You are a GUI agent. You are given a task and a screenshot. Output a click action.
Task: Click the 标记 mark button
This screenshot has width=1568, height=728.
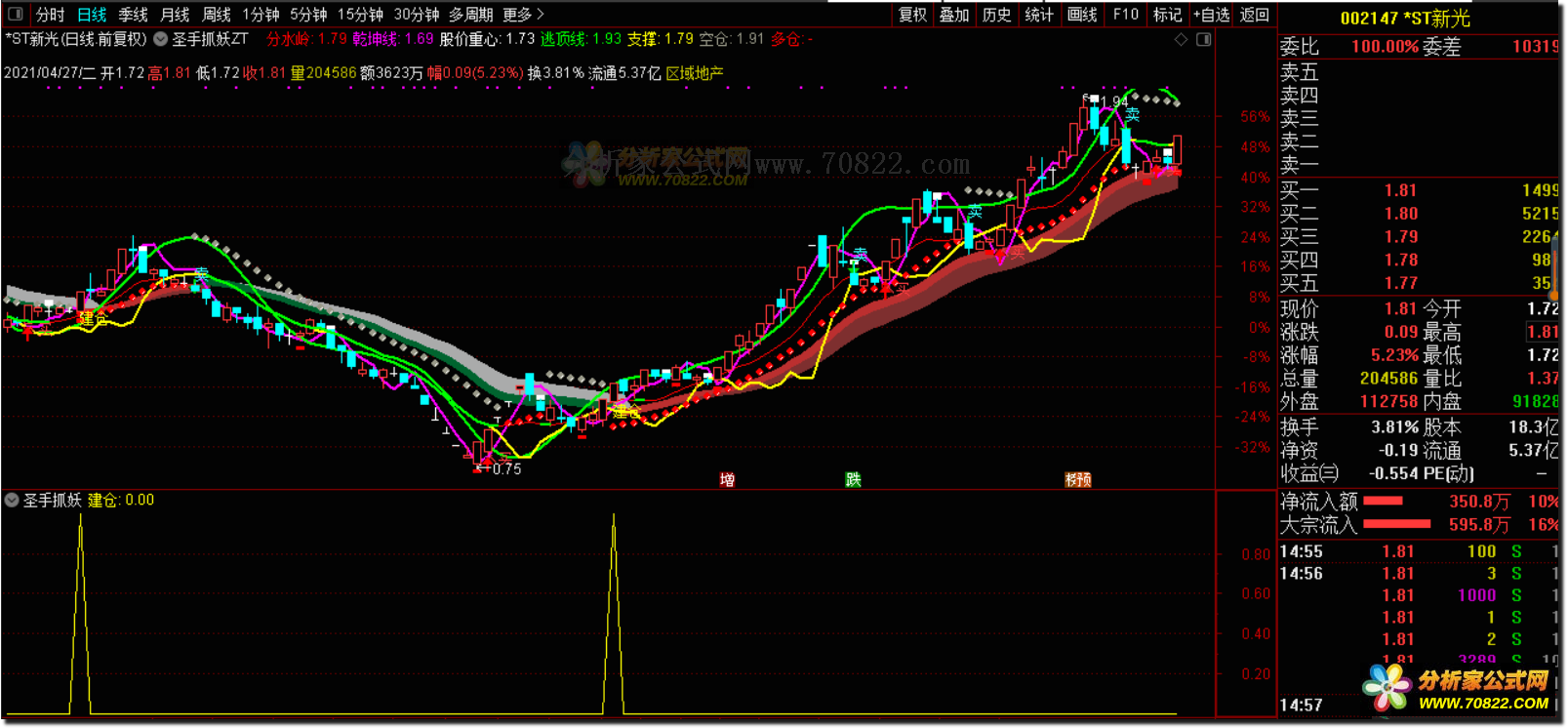[1167, 15]
